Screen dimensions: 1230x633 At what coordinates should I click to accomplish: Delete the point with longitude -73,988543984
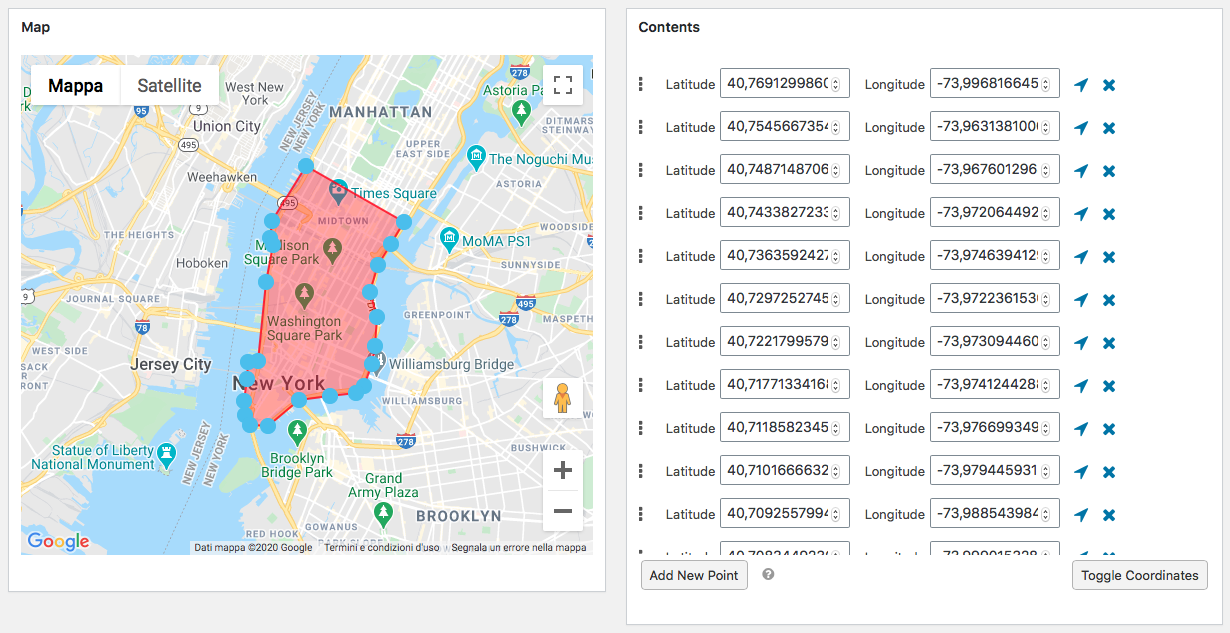(x=1109, y=515)
